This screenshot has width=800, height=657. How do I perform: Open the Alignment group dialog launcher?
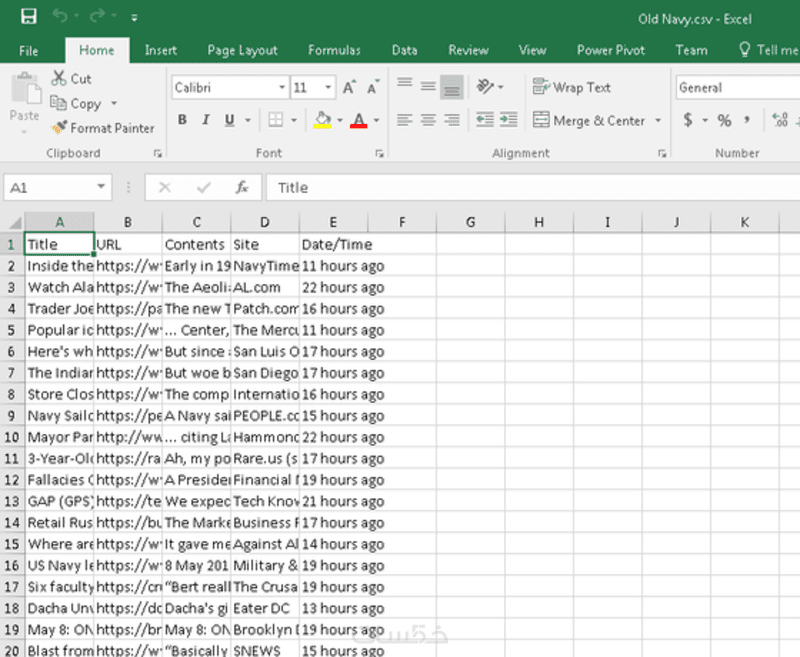[x=662, y=153]
